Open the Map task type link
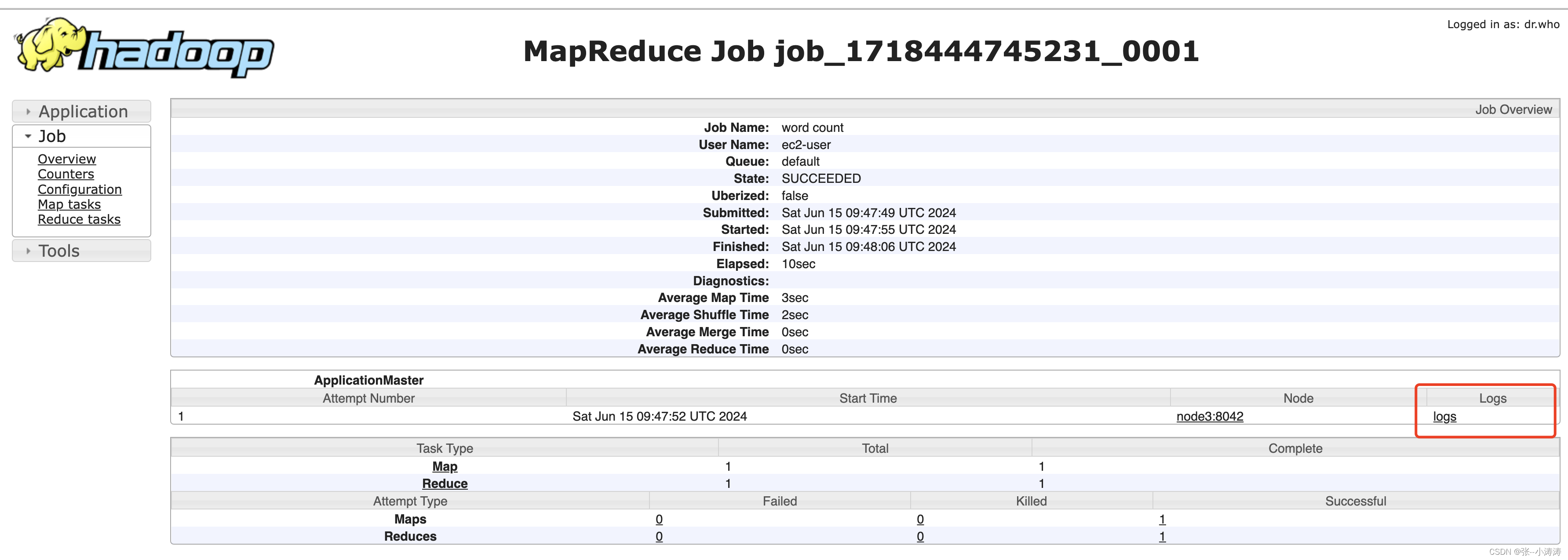Screen dimensions: 1568x560 point(445,466)
